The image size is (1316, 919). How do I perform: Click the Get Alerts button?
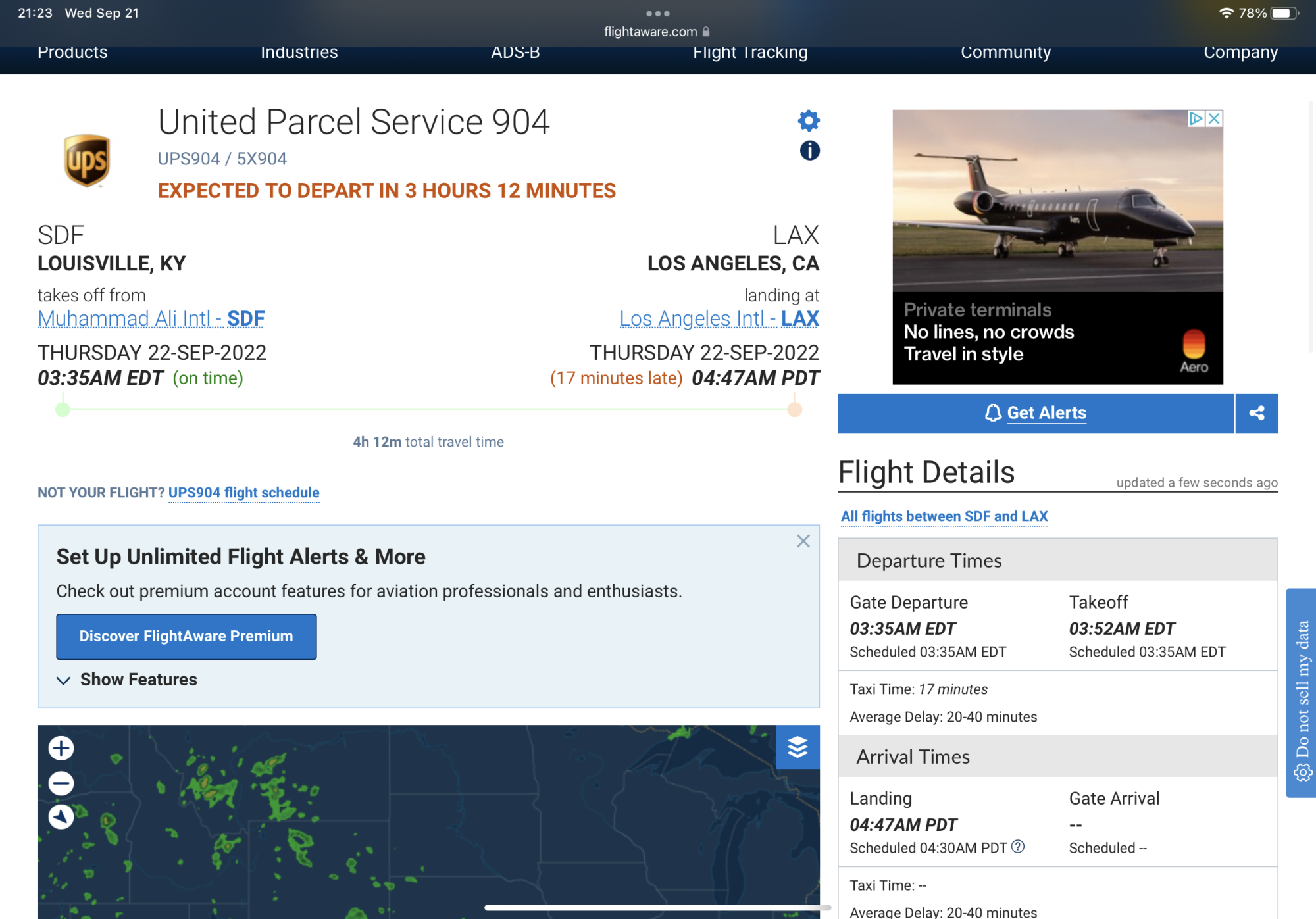[x=1036, y=413]
